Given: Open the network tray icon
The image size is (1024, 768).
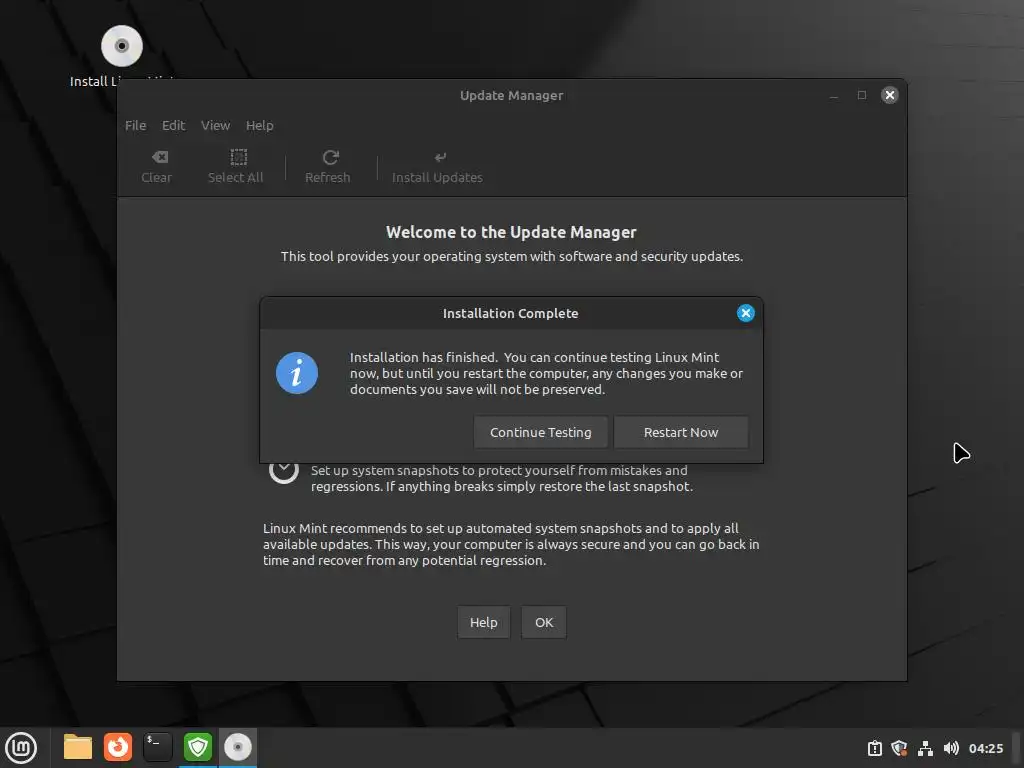Looking at the screenshot, I should (x=925, y=748).
